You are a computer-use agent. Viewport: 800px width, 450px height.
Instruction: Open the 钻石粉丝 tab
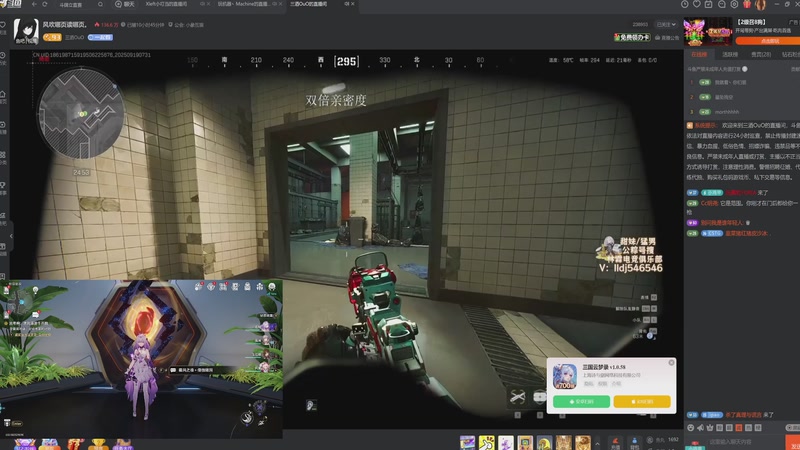click(791, 55)
